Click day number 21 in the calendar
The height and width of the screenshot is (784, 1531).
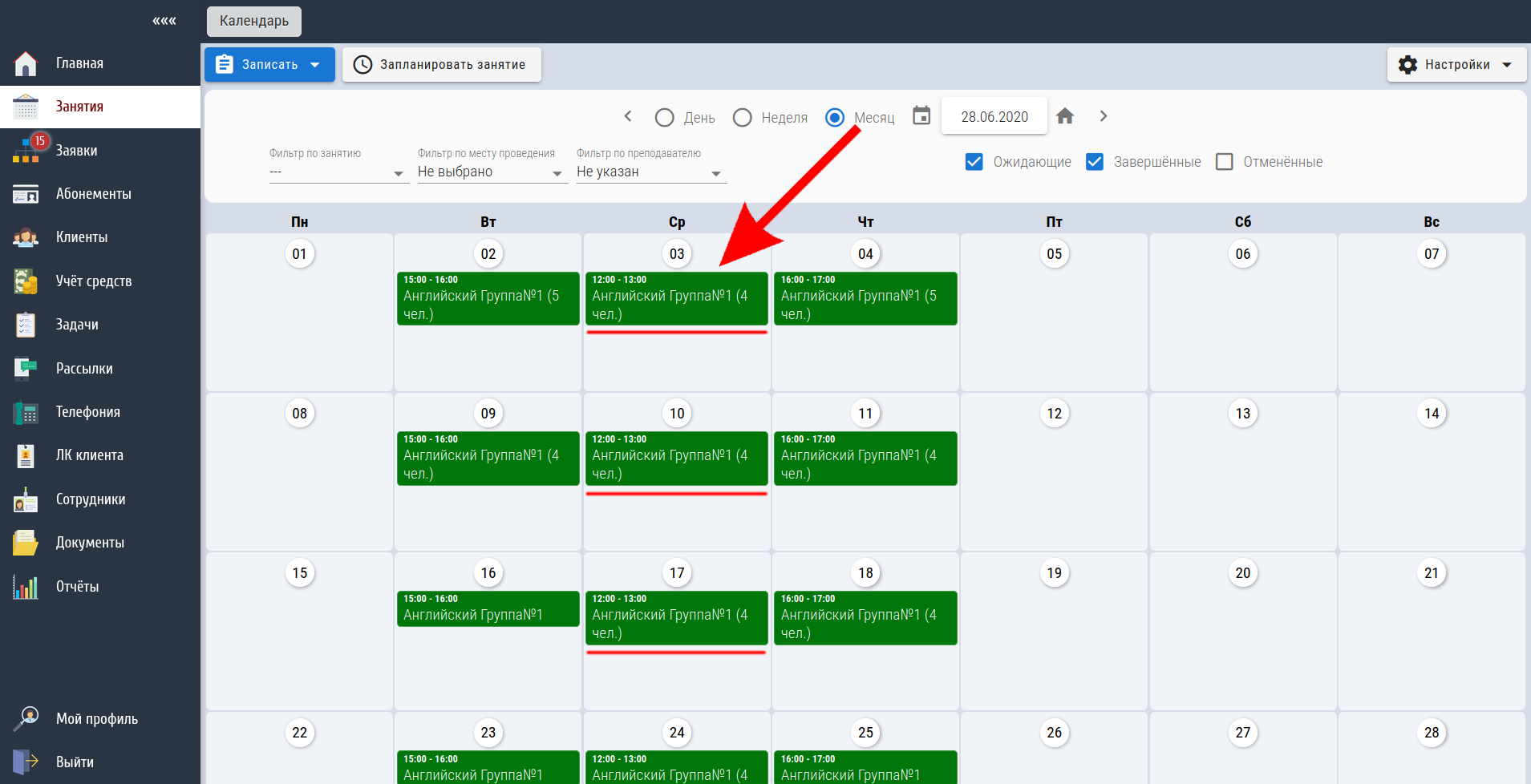coord(1432,573)
